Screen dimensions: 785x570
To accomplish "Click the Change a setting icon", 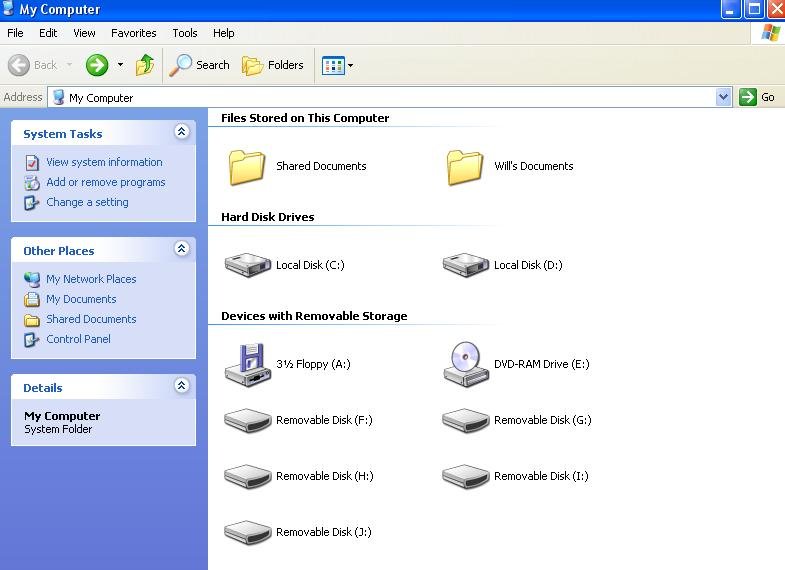I will (32, 203).
